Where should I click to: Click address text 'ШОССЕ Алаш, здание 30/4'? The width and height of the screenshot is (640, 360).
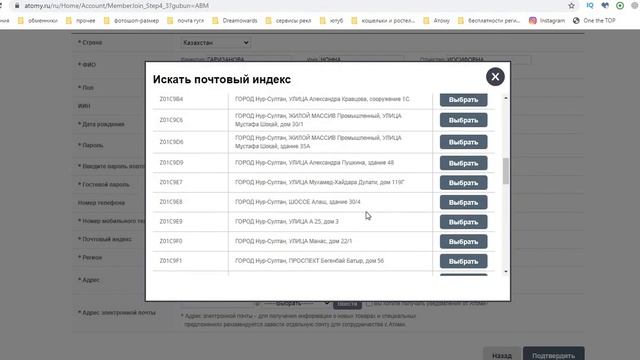coord(324,202)
